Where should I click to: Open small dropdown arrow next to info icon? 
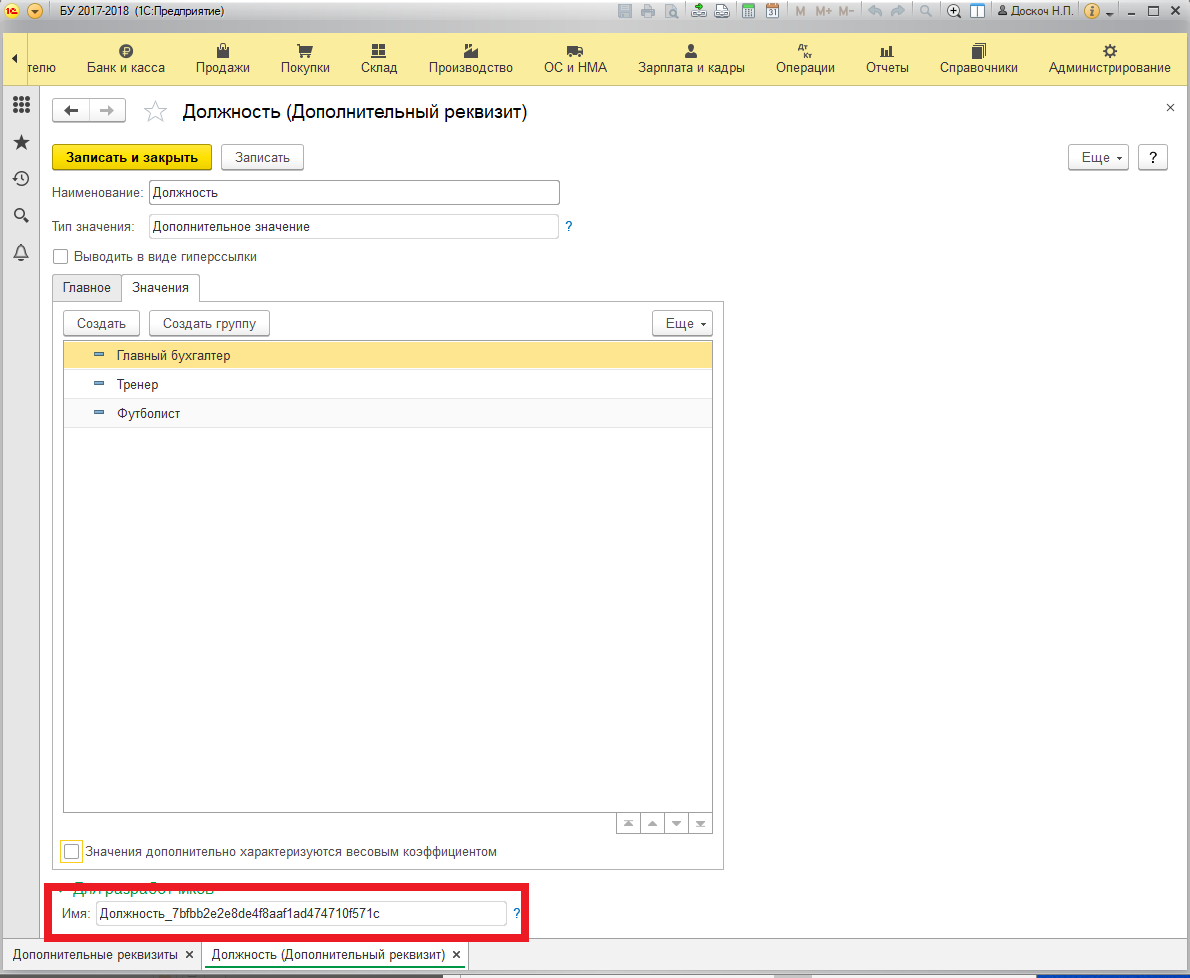click(x=1110, y=13)
